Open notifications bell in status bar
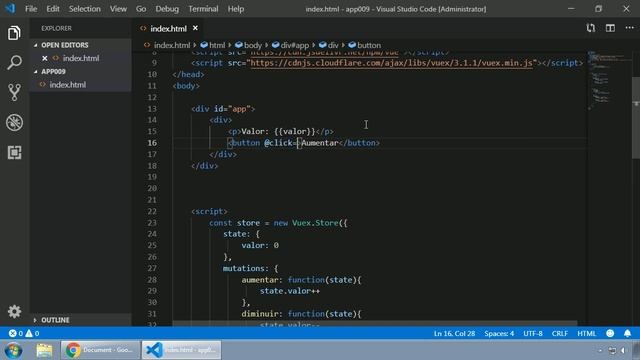This screenshot has width=640, height=360. tap(627, 333)
